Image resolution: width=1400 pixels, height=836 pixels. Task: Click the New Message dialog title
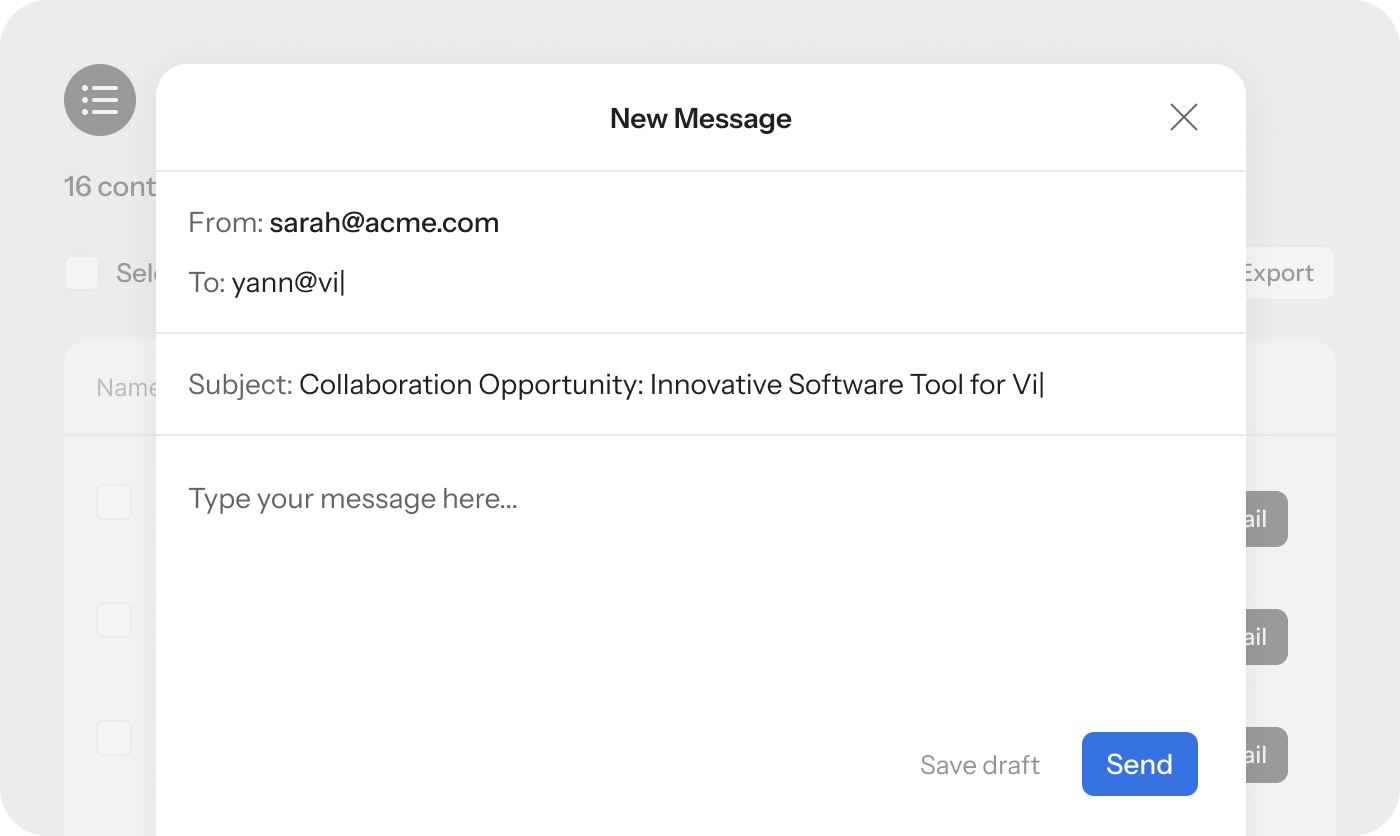pyautogui.click(x=701, y=118)
